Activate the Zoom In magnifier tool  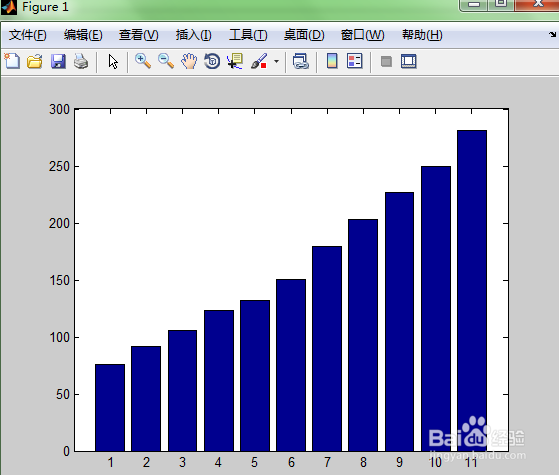point(143,61)
